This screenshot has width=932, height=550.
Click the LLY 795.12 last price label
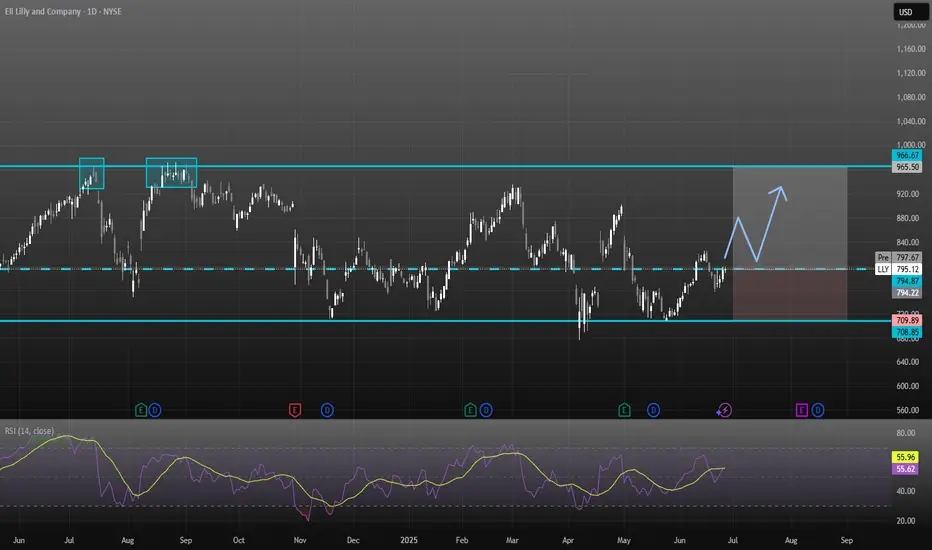tap(899, 269)
